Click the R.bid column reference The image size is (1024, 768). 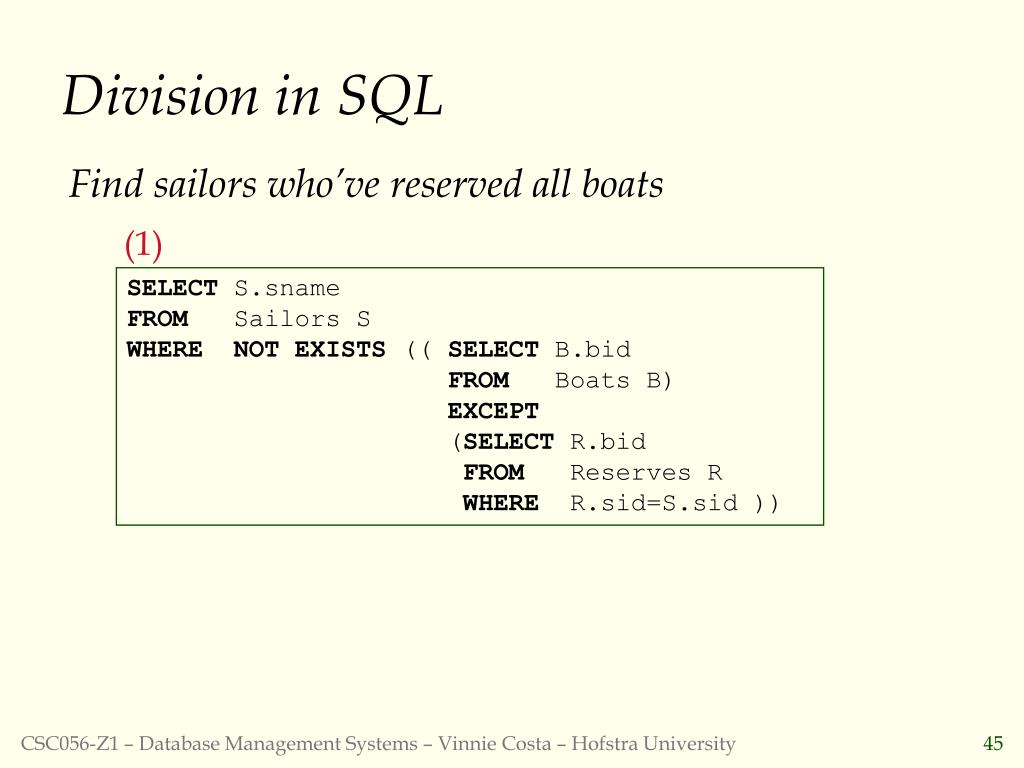(608, 441)
